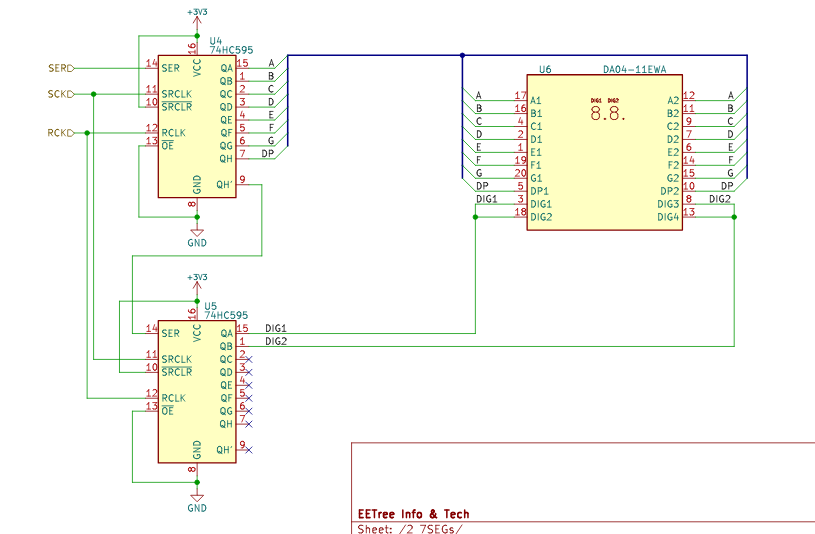Select the Sheet: /2 7SEGs/ title field
The width and height of the screenshot is (815, 534).
[410, 528]
